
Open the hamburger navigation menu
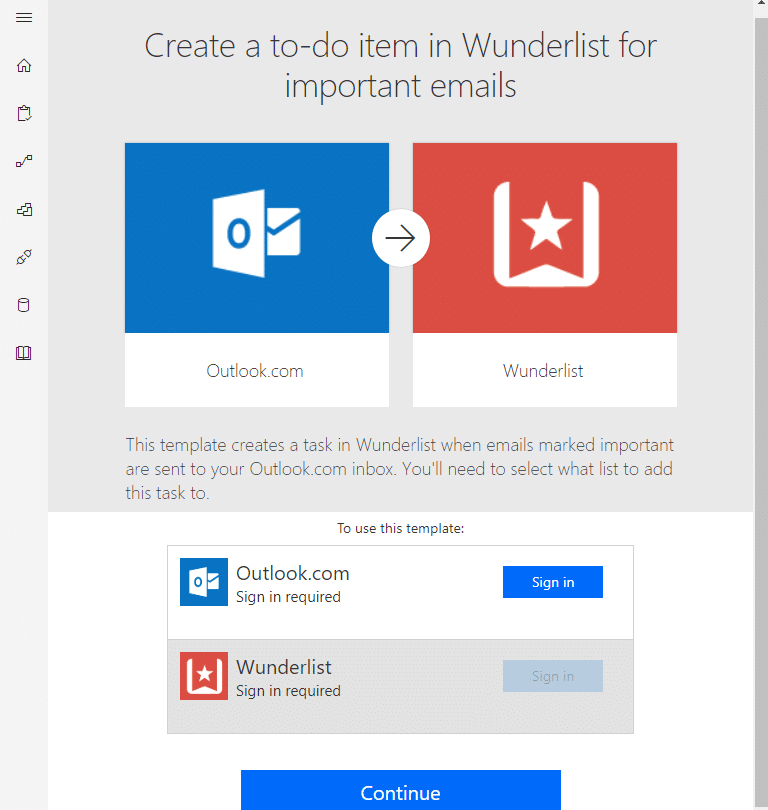(x=24, y=18)
